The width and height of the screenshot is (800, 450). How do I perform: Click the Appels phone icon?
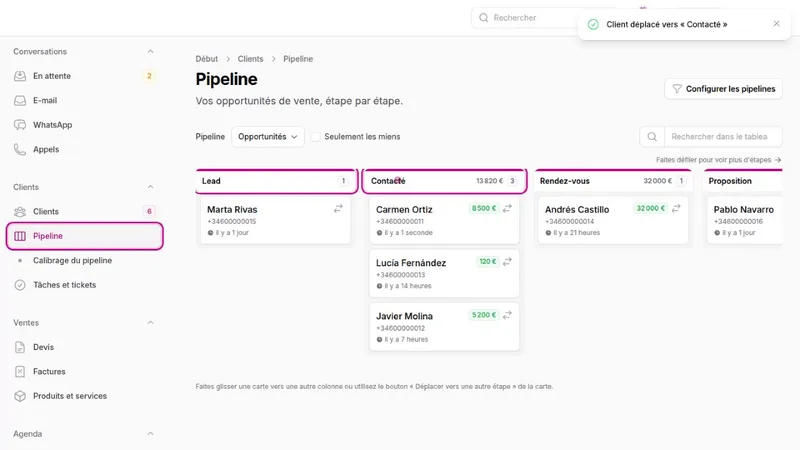coord(20,149)
